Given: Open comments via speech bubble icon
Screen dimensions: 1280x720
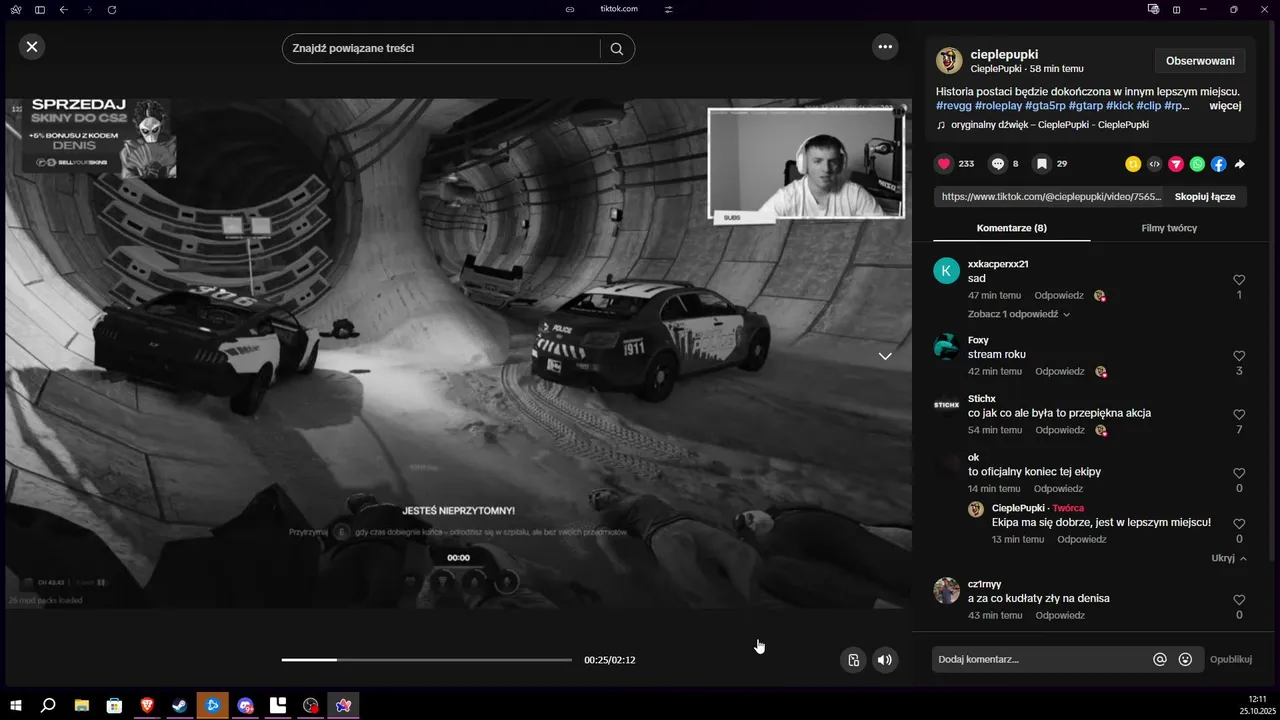Looking at the screenshot, I should [x=998, y=164].
